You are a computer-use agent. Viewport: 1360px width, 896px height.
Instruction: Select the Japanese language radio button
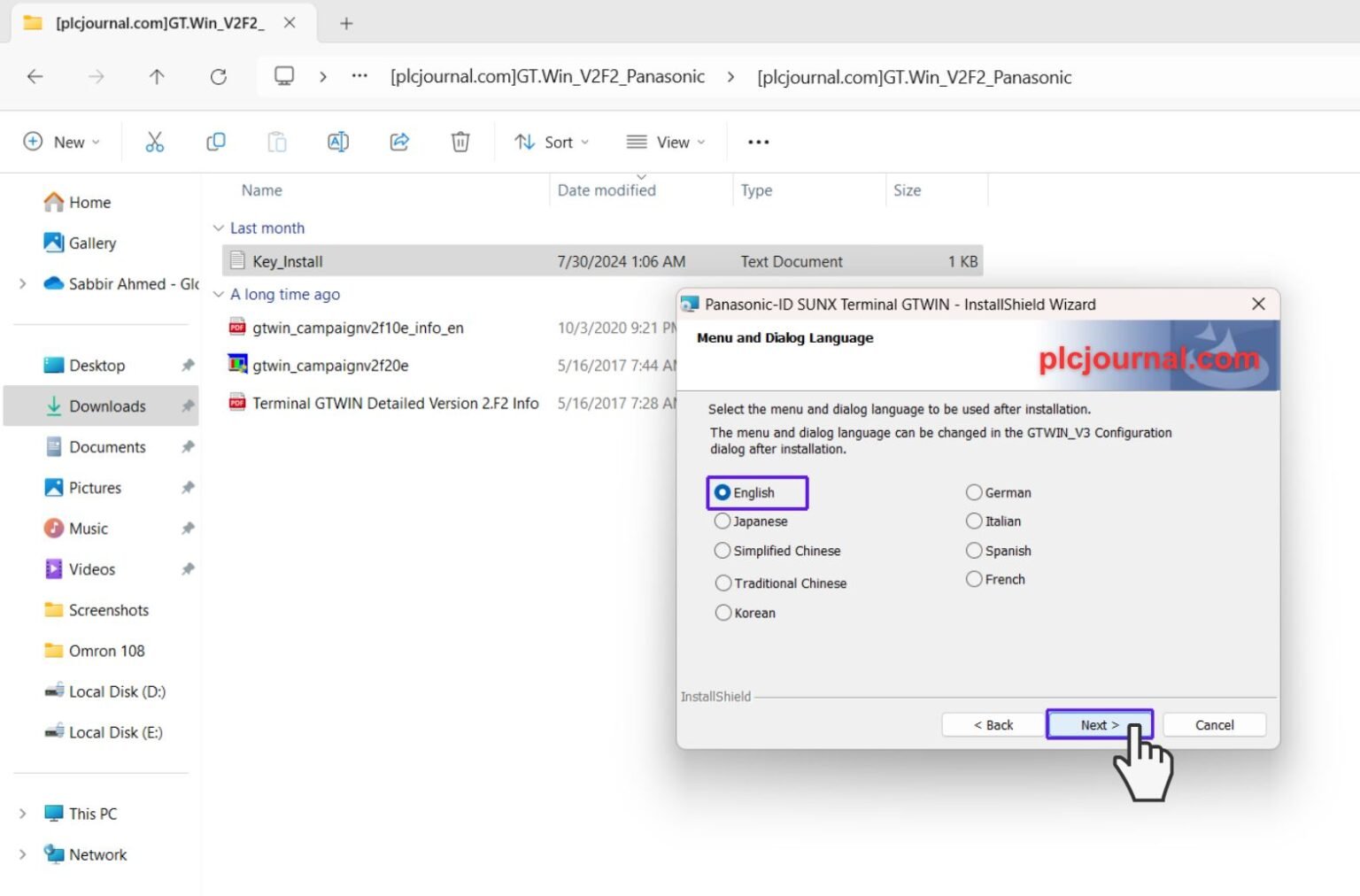click(722, 521)
